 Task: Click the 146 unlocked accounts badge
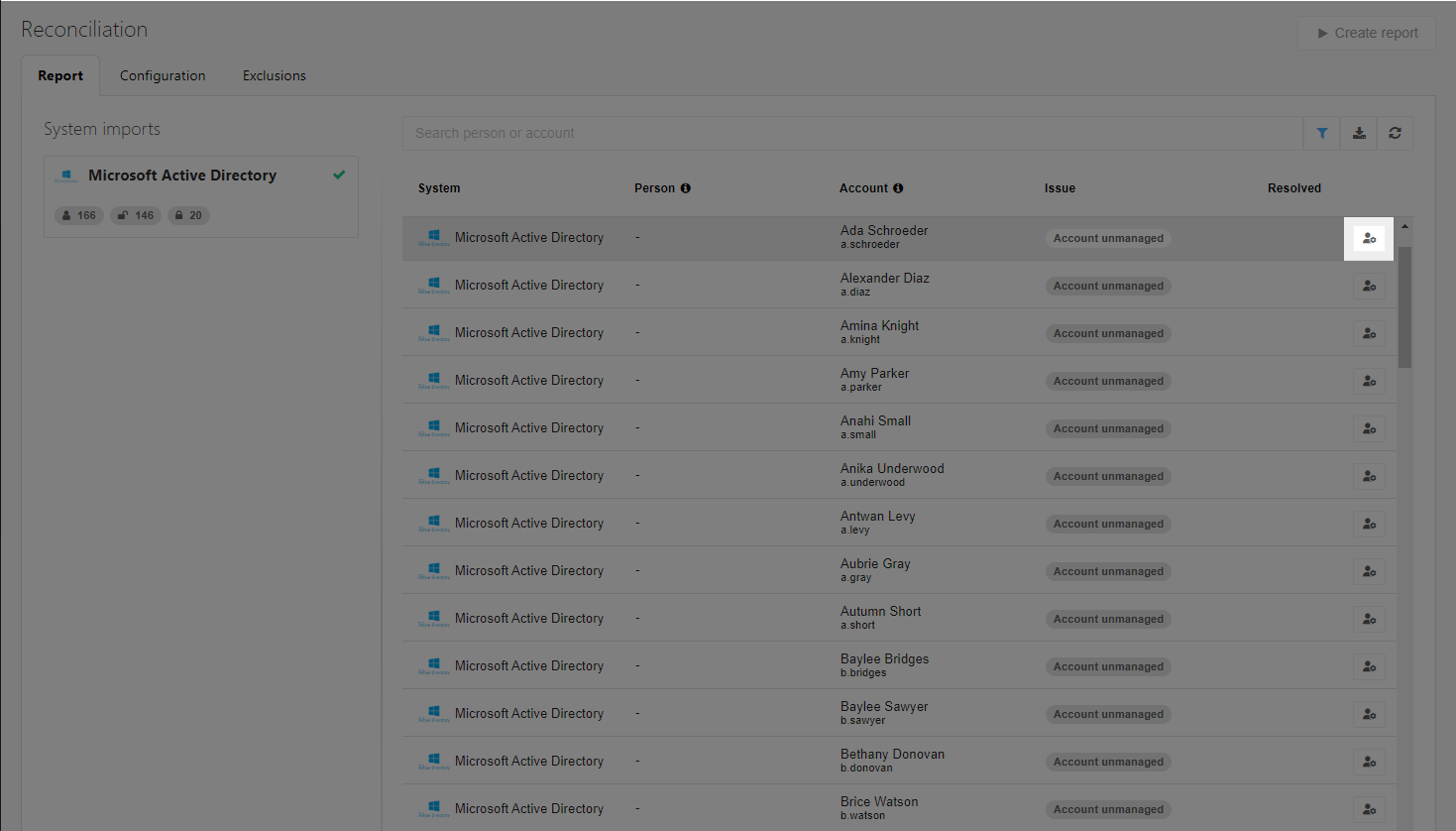pyautogui.click(x=136, y=215)
